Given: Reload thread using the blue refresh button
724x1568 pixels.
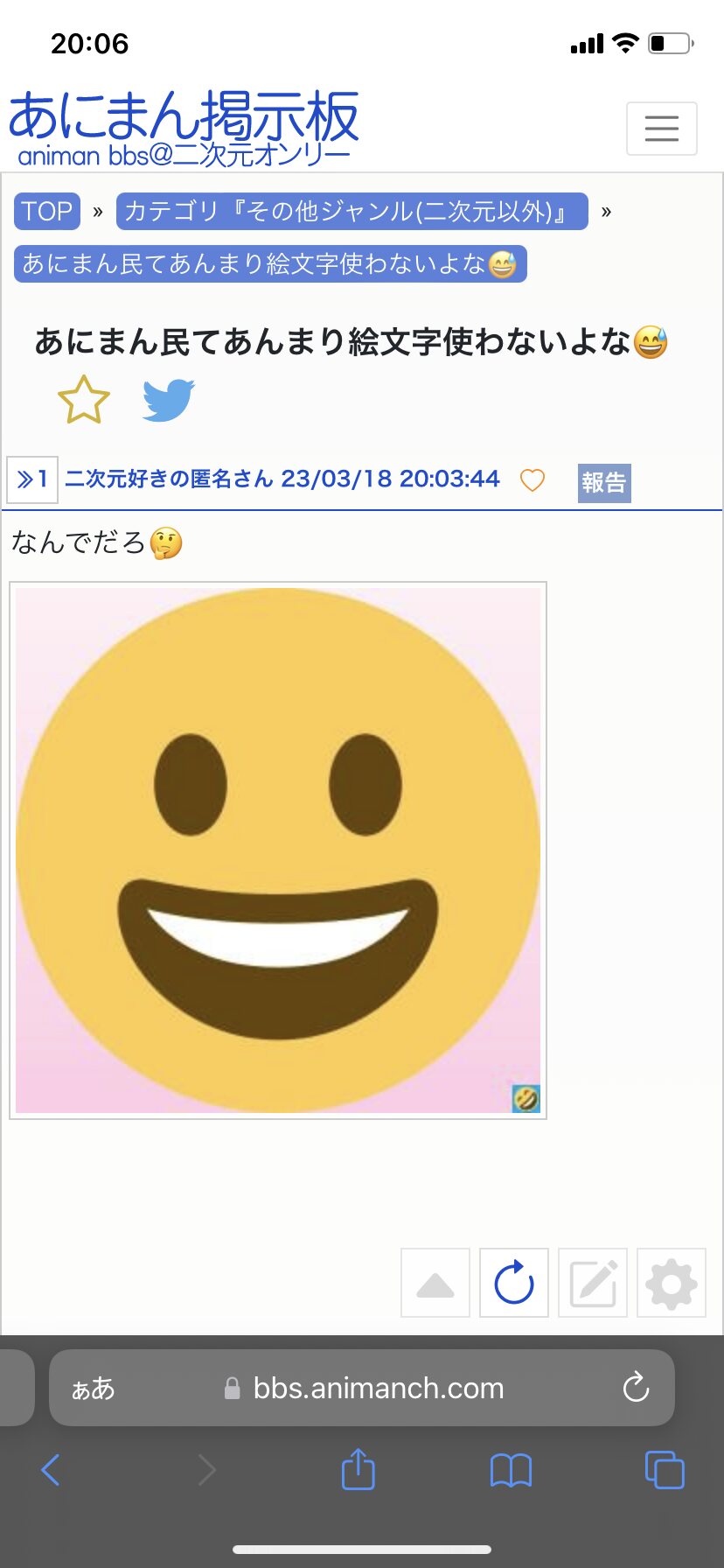Looking at the screenshot, I should click(x=514, y=1283).
